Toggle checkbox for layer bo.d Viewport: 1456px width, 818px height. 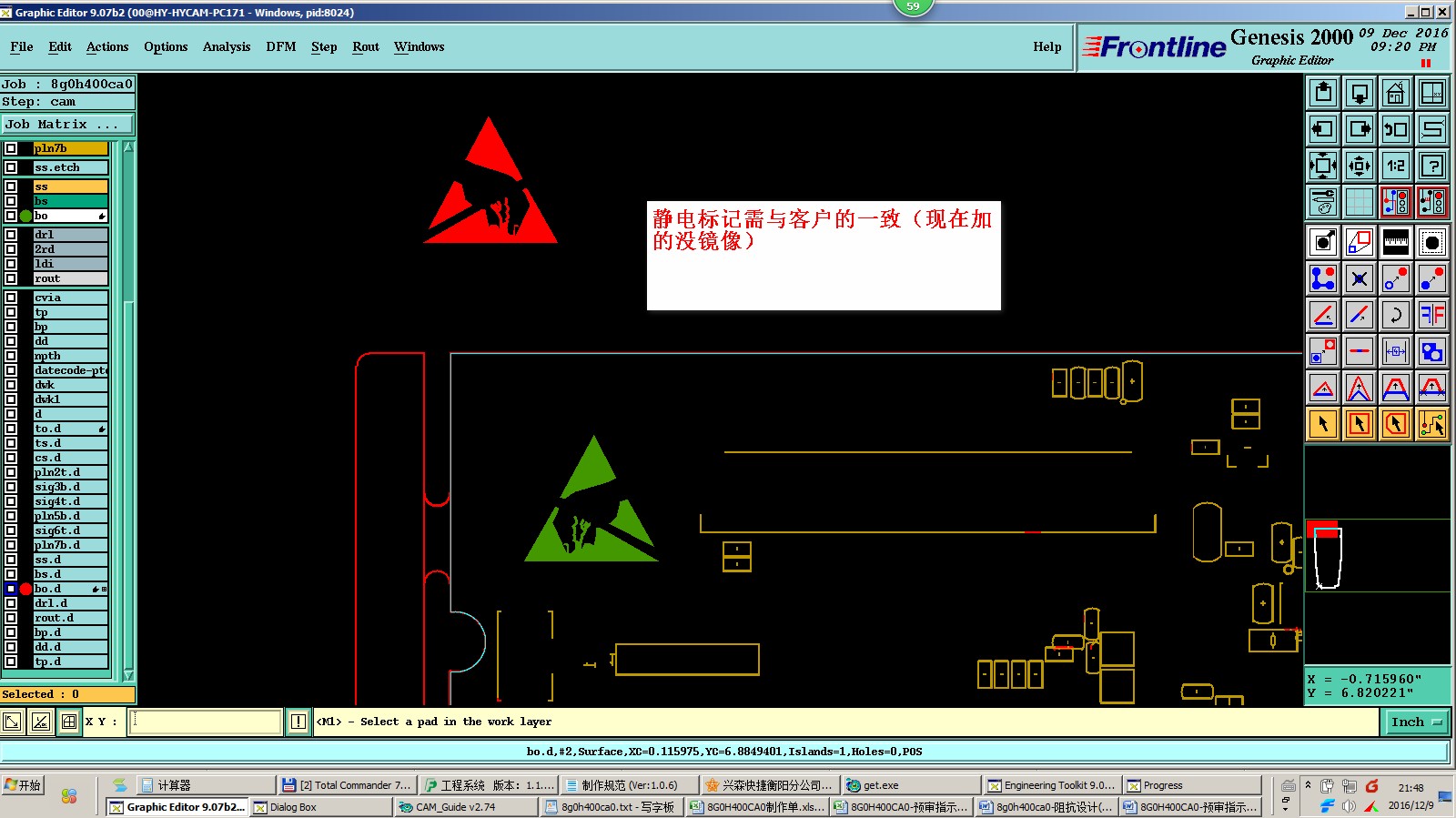(x=11, y=589)
